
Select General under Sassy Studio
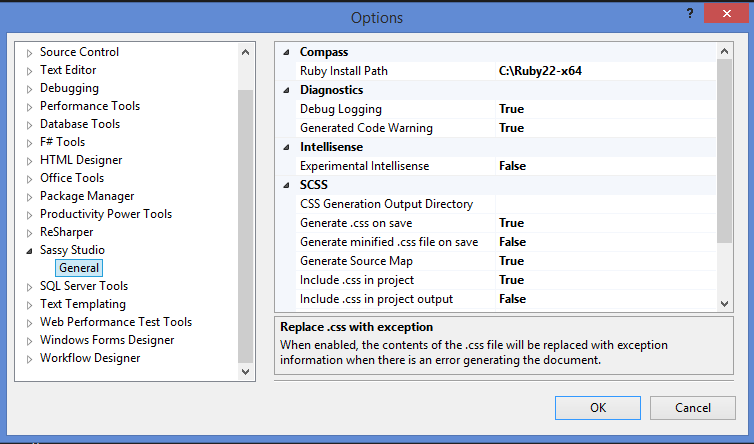[79, 268]
